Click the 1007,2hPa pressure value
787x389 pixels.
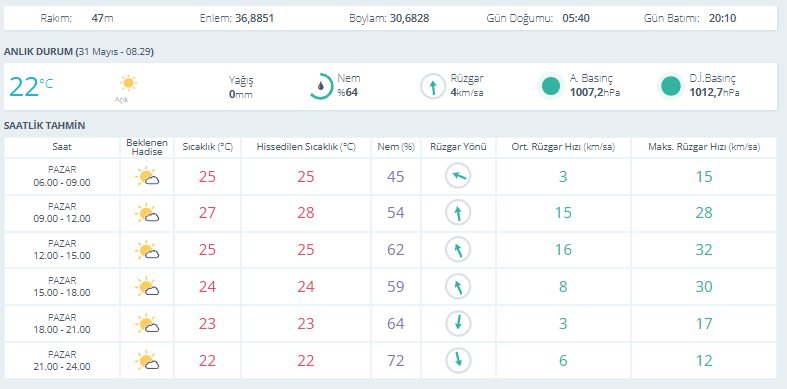pyautogui.click(x=595, y=93)
